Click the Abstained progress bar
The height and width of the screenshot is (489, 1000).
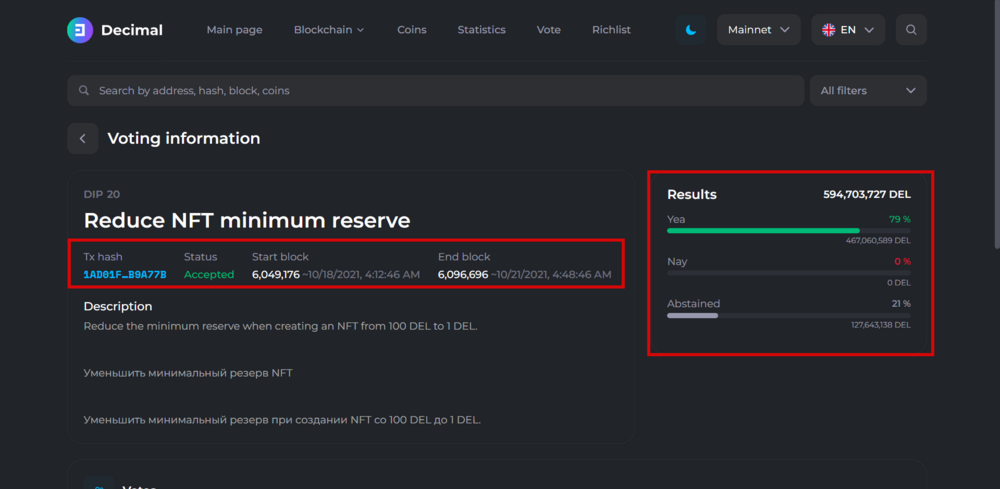pyautogui.click(x=789, y=315)
